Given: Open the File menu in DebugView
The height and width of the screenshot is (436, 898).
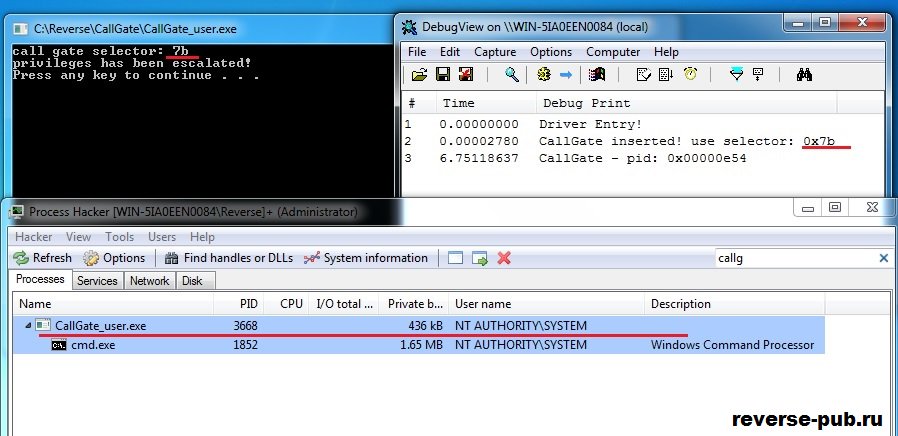Looking at the screenshot, I should (417, 52).
